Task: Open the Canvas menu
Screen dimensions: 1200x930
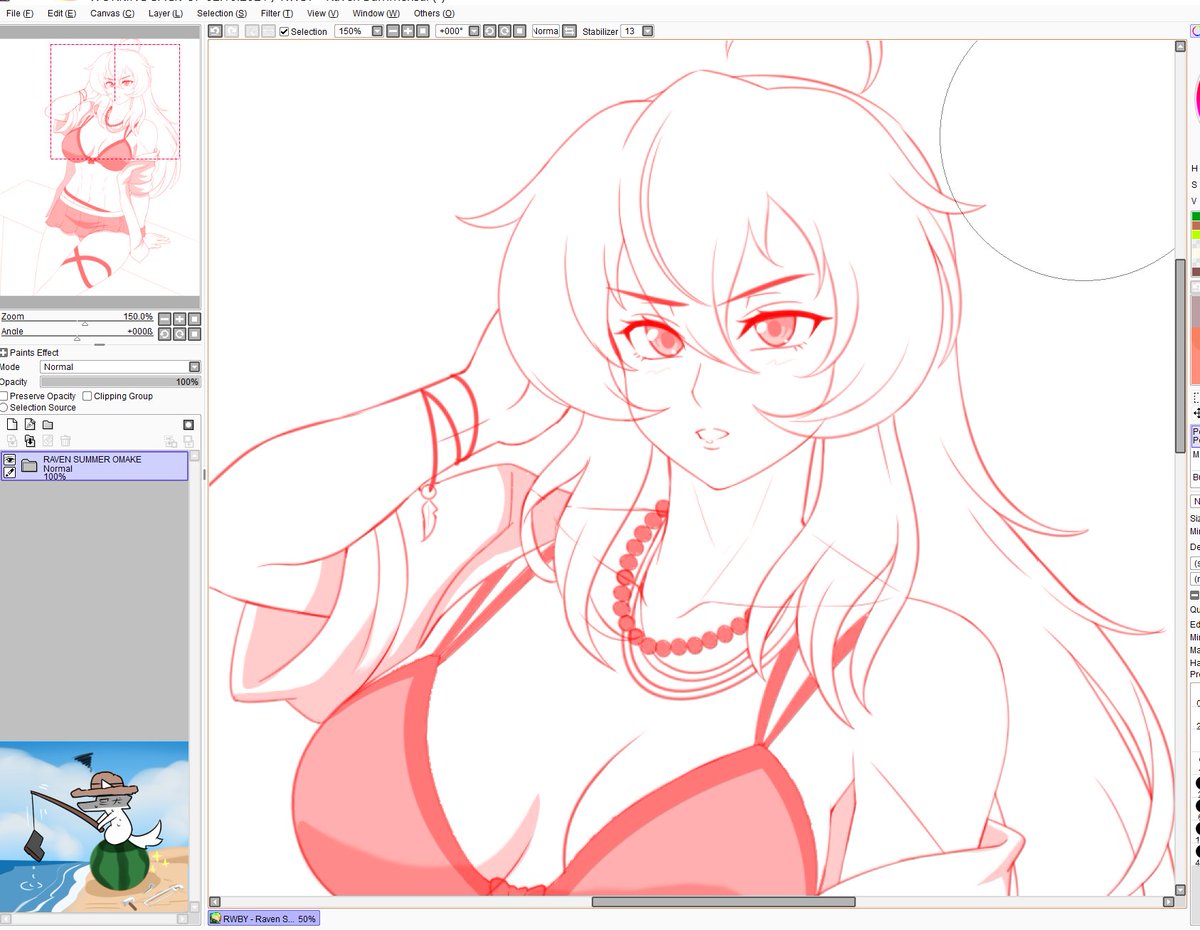Action: pyautogui.click(x=112, y=13)
